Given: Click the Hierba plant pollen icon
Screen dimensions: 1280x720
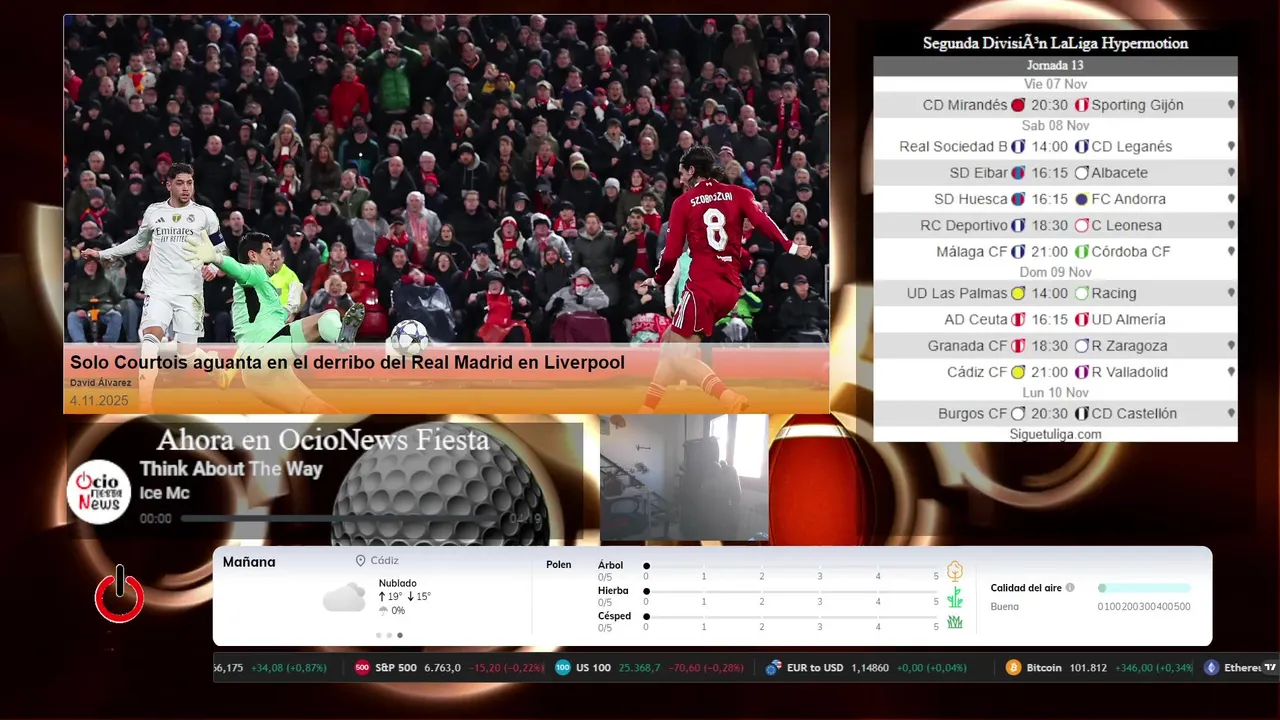Looking at the screenshot, I should (955, 597).
